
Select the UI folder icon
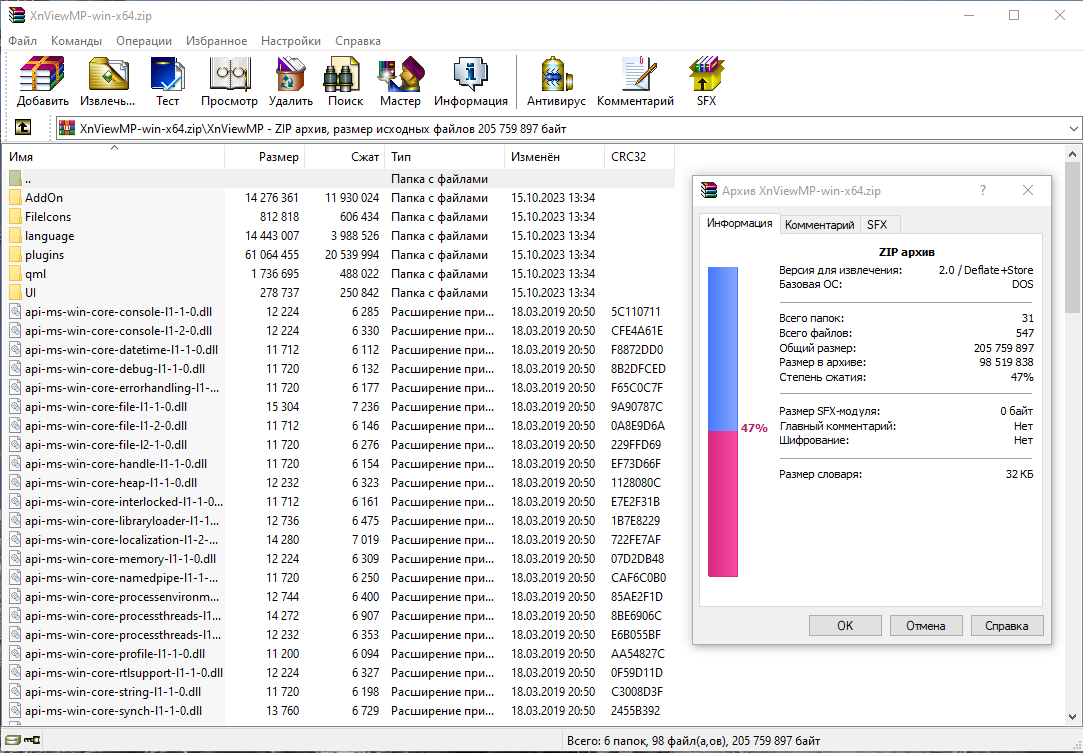(16, 293)
